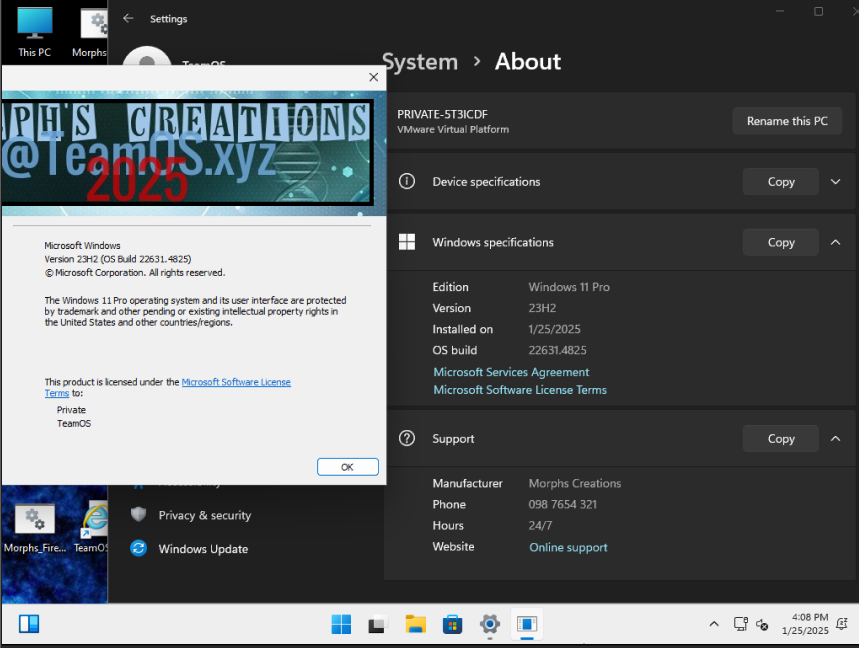Open Task View from the taskbar
Screen dimensions: 859x648
pyautogui.click(x=378, y=624)
